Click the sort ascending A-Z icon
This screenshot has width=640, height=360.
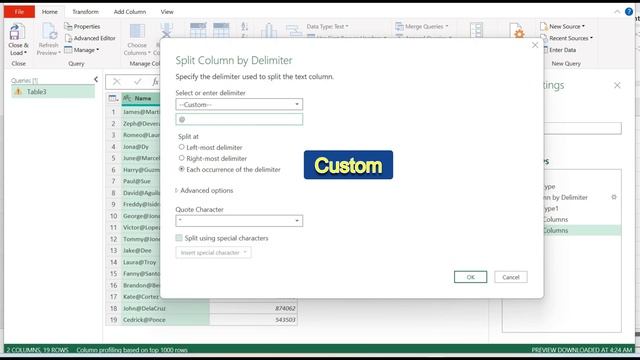244,27
